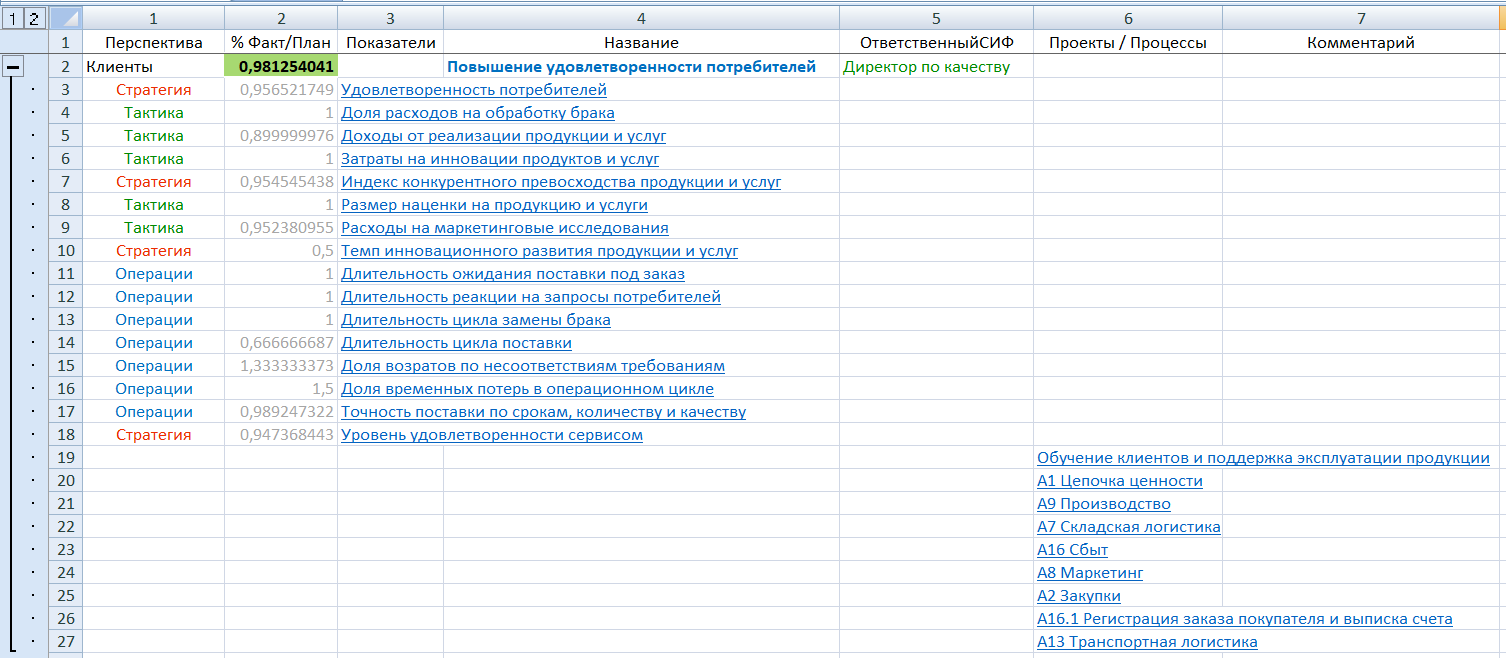Open the 'Доля расходов на обработку брака' link
1506x658 pixels.
tap(478, 113)
